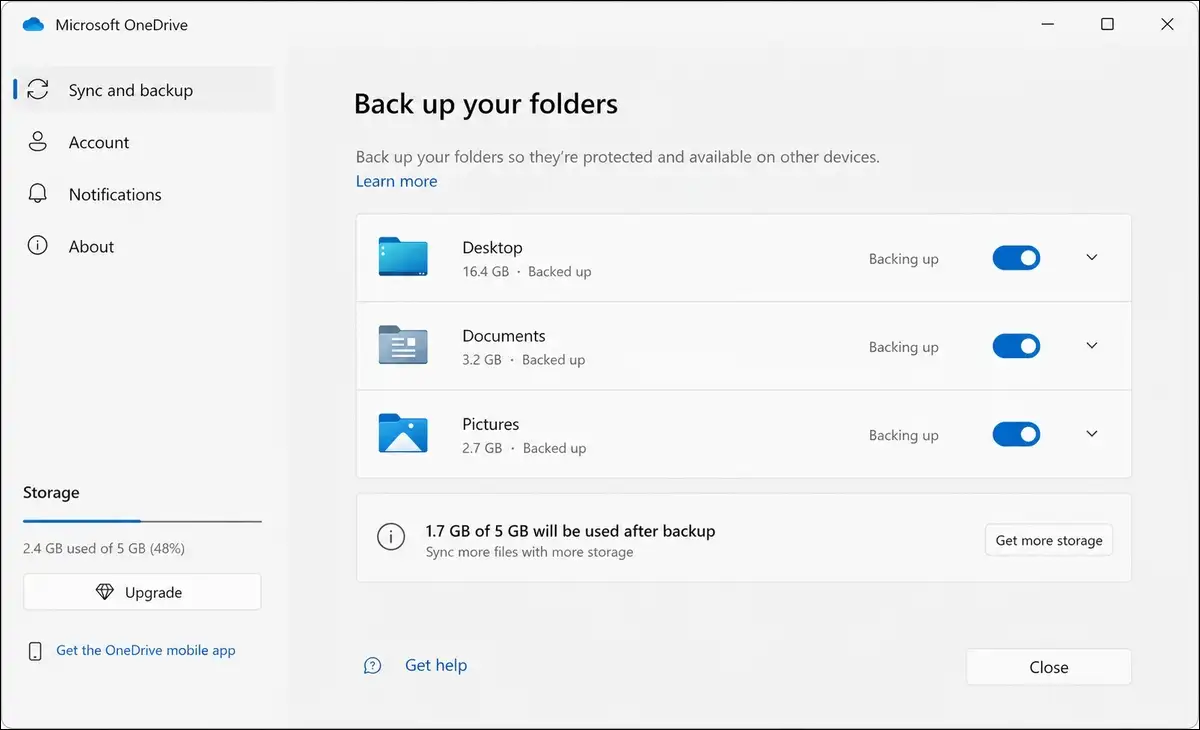Select About in the sidebar
The width and height of the screenshot is (1200, 730).
tap(143, 246)
